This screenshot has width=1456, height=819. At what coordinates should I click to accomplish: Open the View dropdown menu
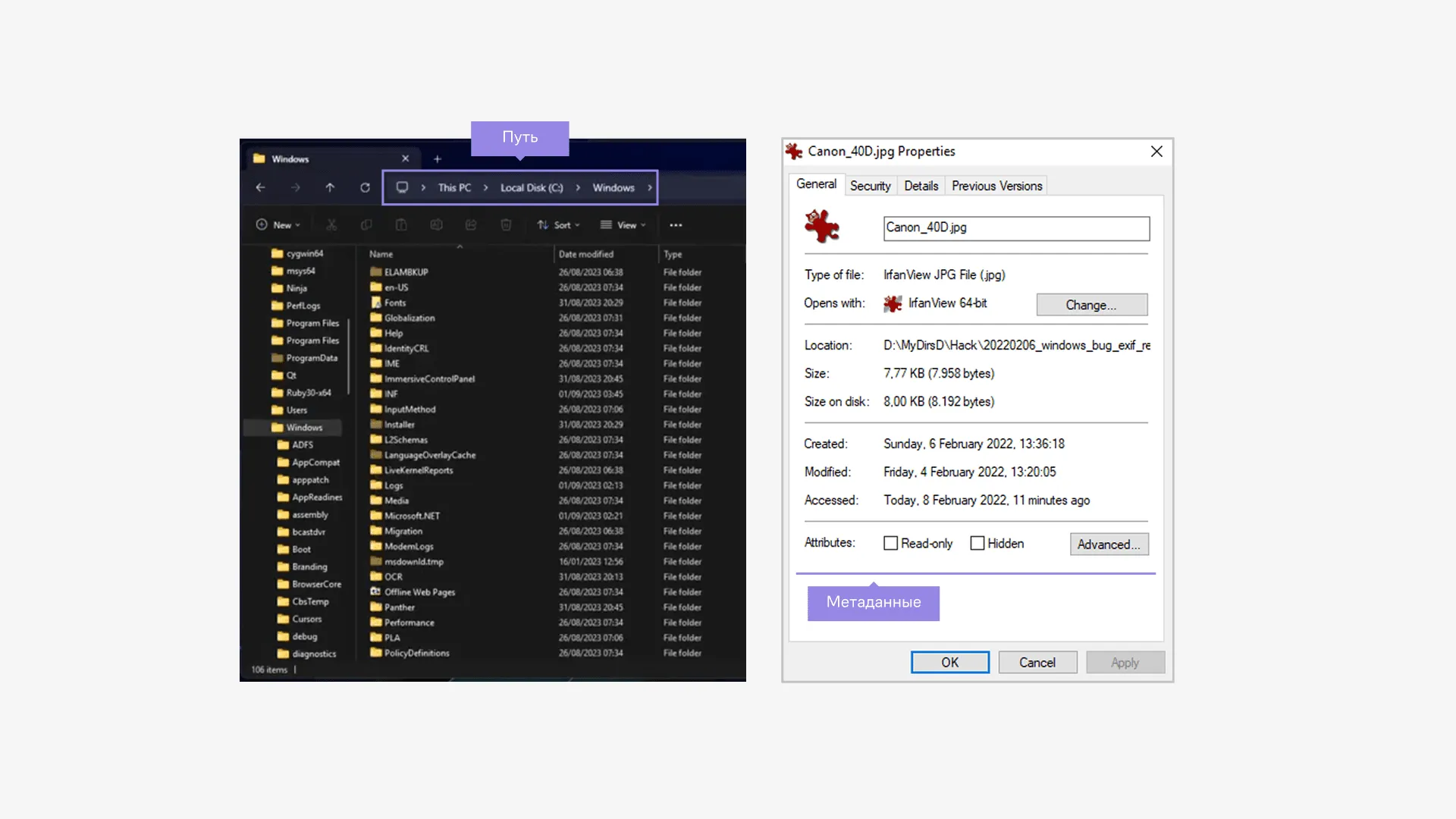[623, 224]
